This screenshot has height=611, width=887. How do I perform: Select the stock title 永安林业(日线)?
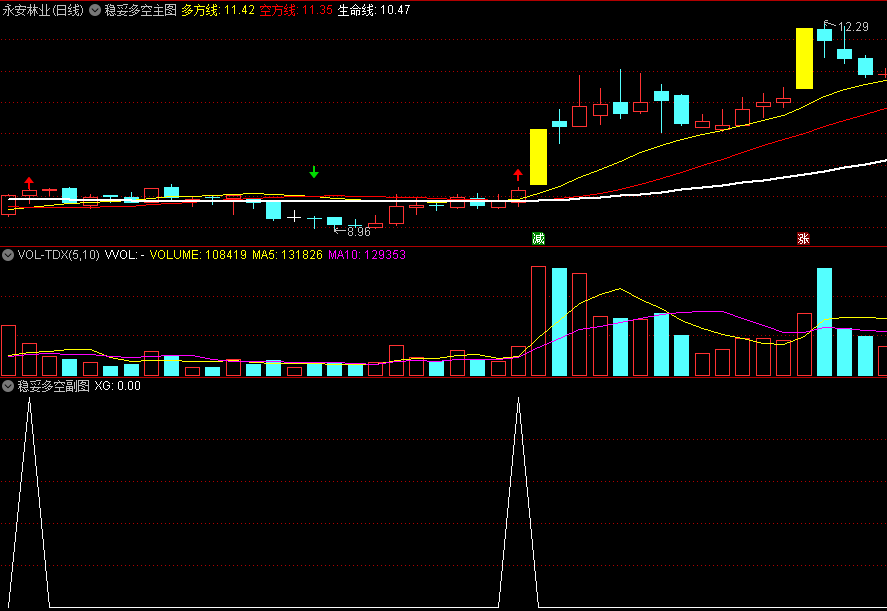click(x=43, y=10)
